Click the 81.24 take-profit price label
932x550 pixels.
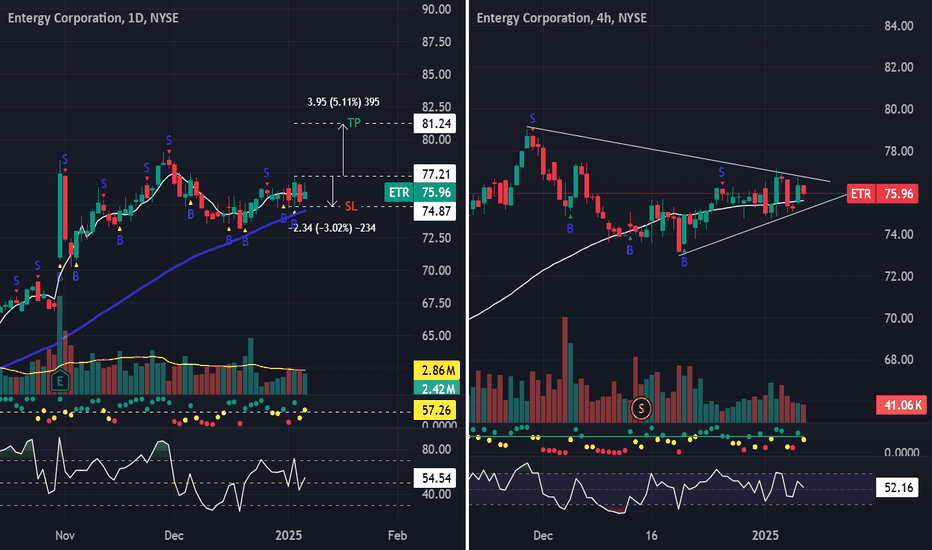coord(436,124)
